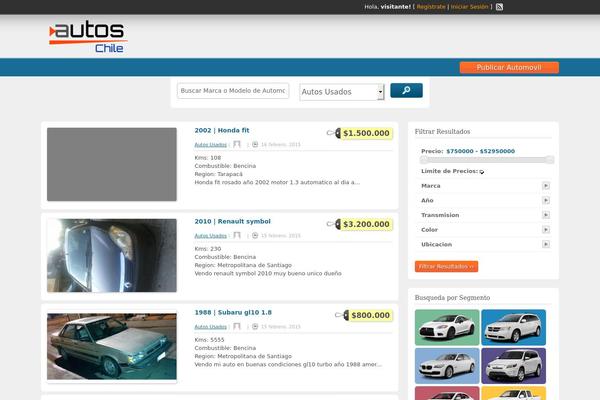This screenshot has width=600, height=400.
Task: Open the RSS feed icon
Action: click(499, 7)
